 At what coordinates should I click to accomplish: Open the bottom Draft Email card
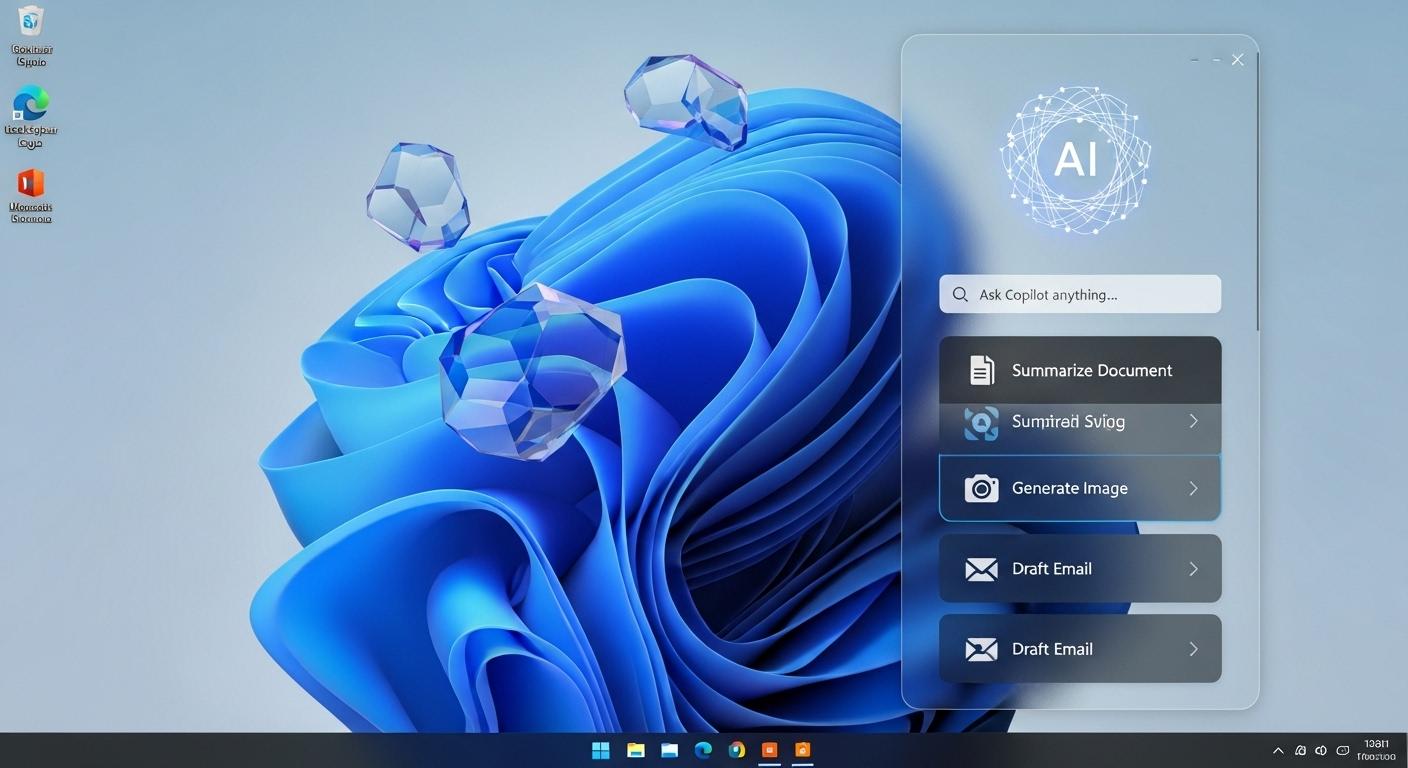[1080, 648]
